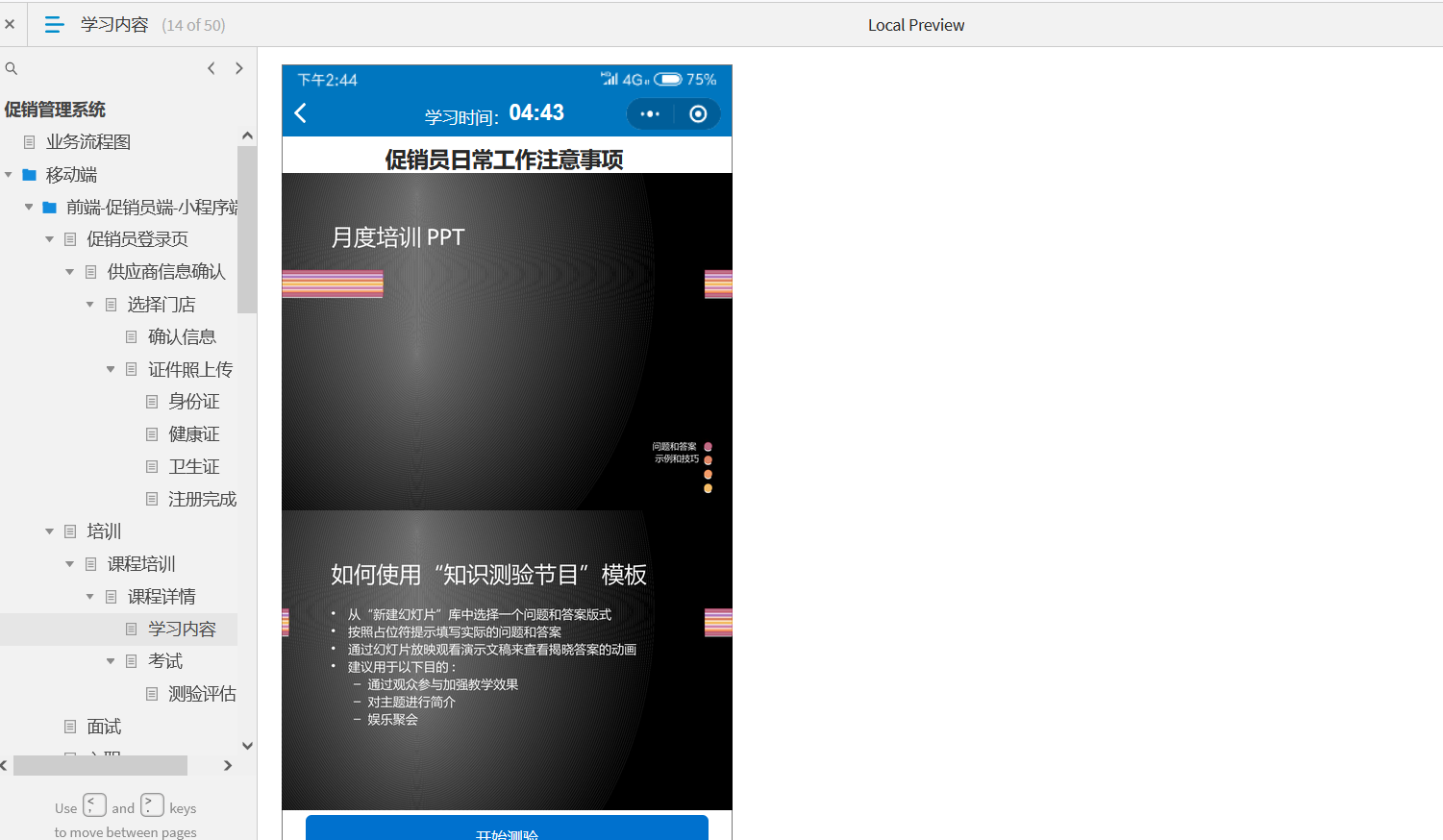The width and height of the screenshot is (1443, 840).
Task: Tap the mini-program close circle icon
Action: 698,114
